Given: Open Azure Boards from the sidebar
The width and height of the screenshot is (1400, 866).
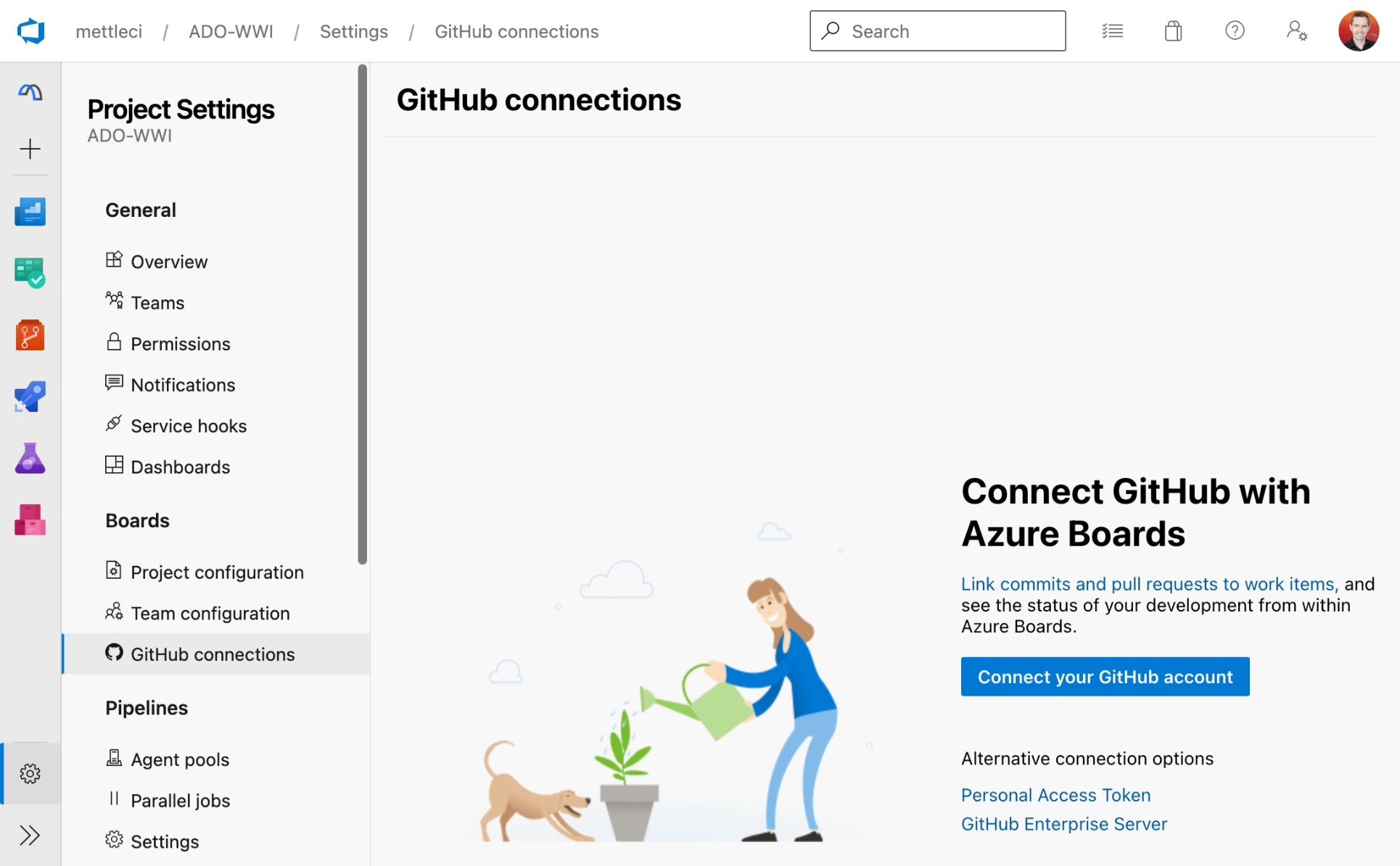Looking at the screenshot, I should (30, 273).
